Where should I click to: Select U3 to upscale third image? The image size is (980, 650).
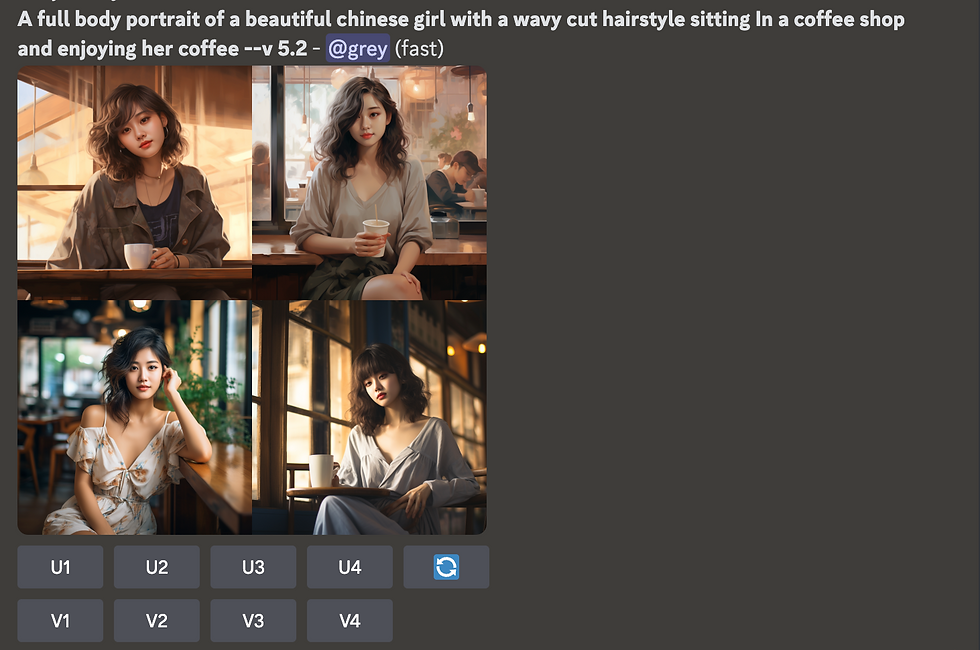(x=253, y=567)
